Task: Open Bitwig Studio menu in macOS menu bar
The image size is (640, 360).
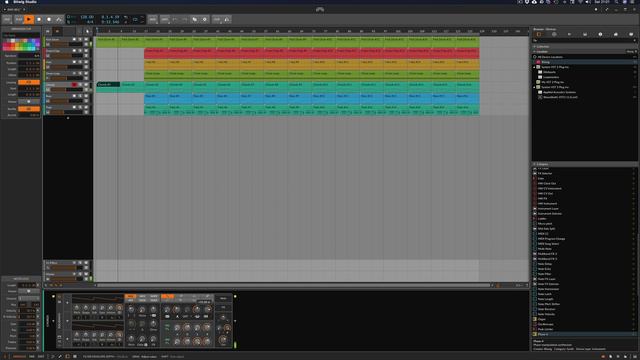Action: (x=24, y=2)
